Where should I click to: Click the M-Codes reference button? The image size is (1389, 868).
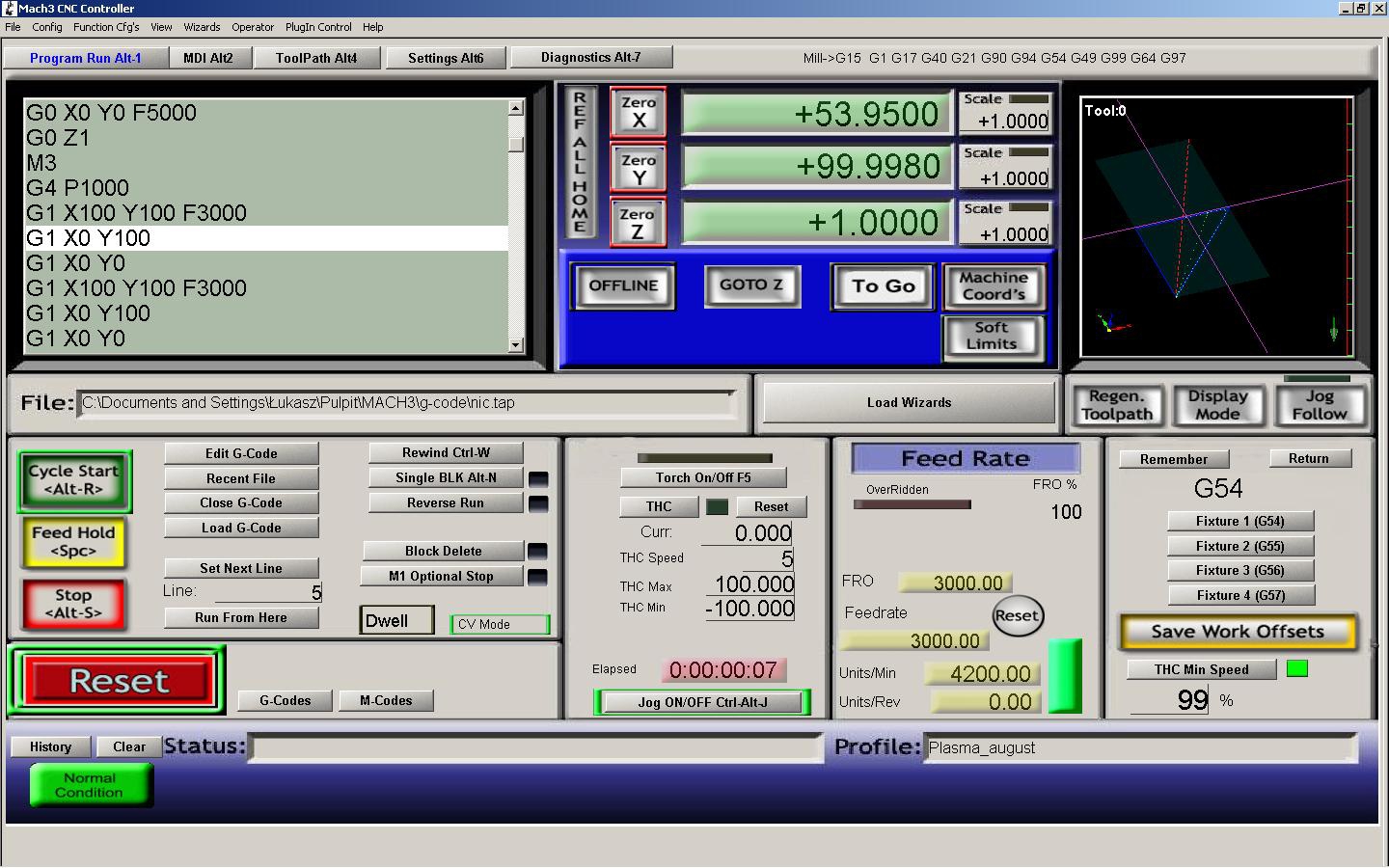click(x=386, y=700)
